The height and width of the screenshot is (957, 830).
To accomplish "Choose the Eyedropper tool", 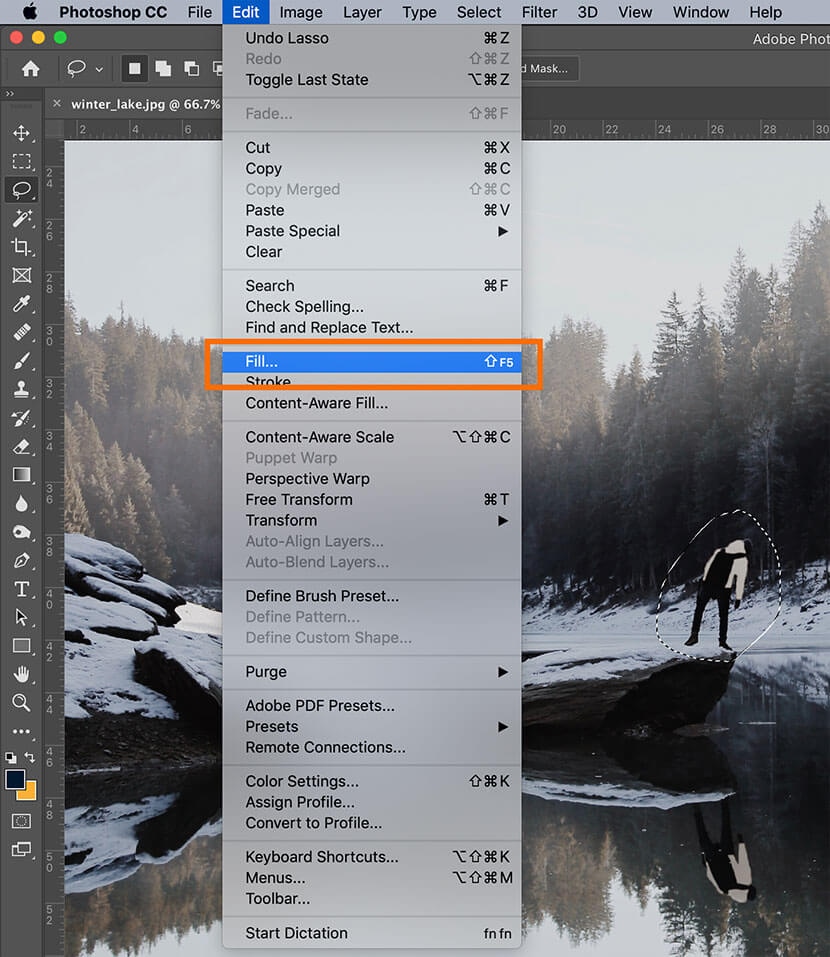I will 21,304.
